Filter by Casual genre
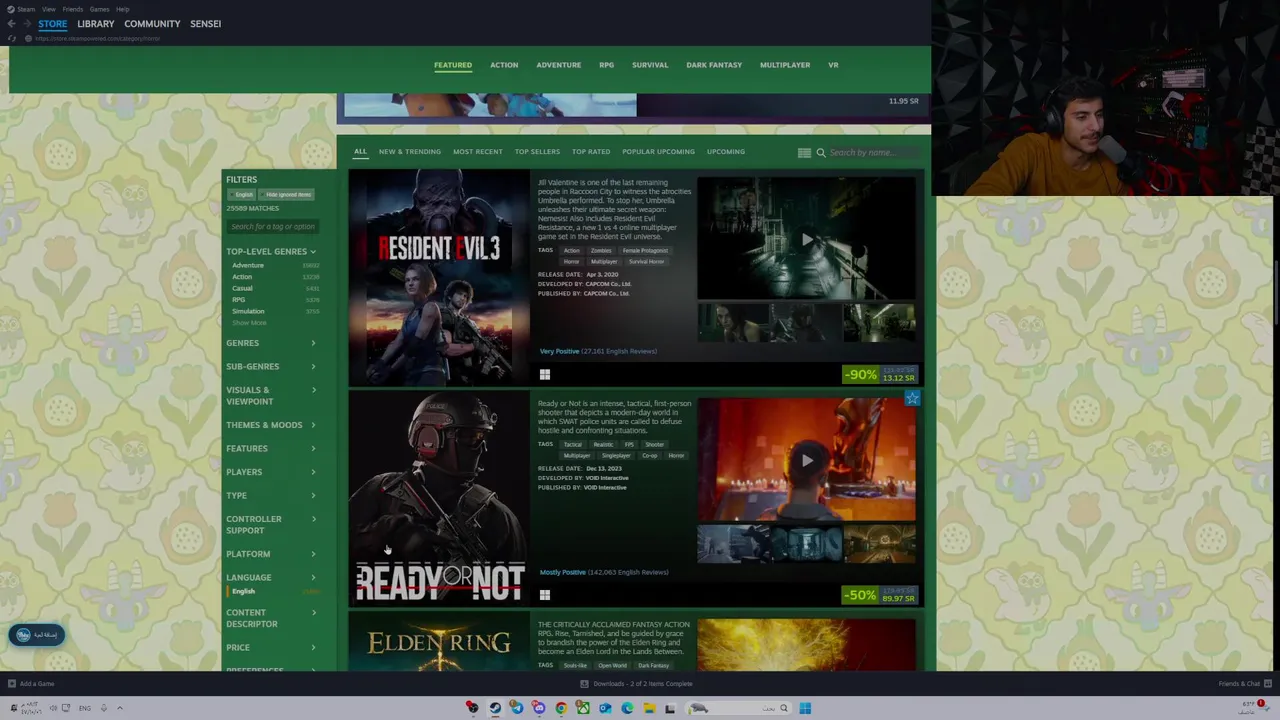This screenshot has height=720, width=1280. [x=242, y=288]
